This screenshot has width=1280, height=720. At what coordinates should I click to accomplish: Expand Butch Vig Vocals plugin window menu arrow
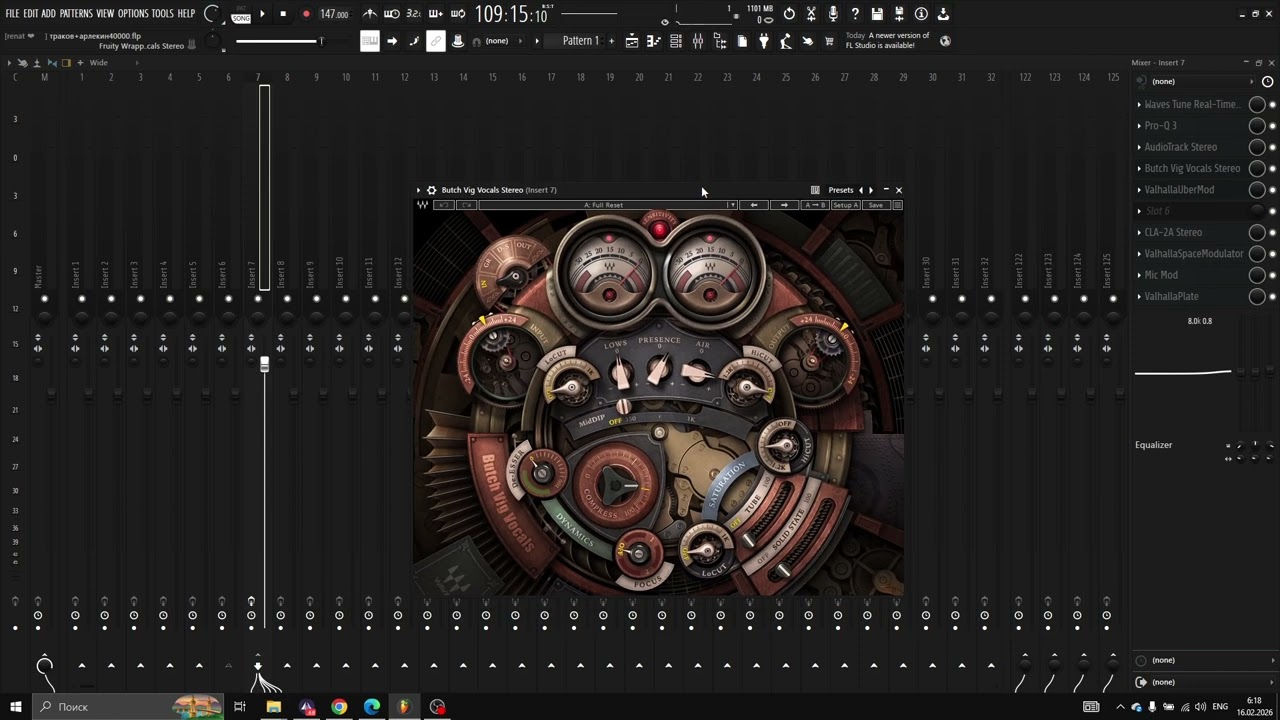tap(419, 190)
